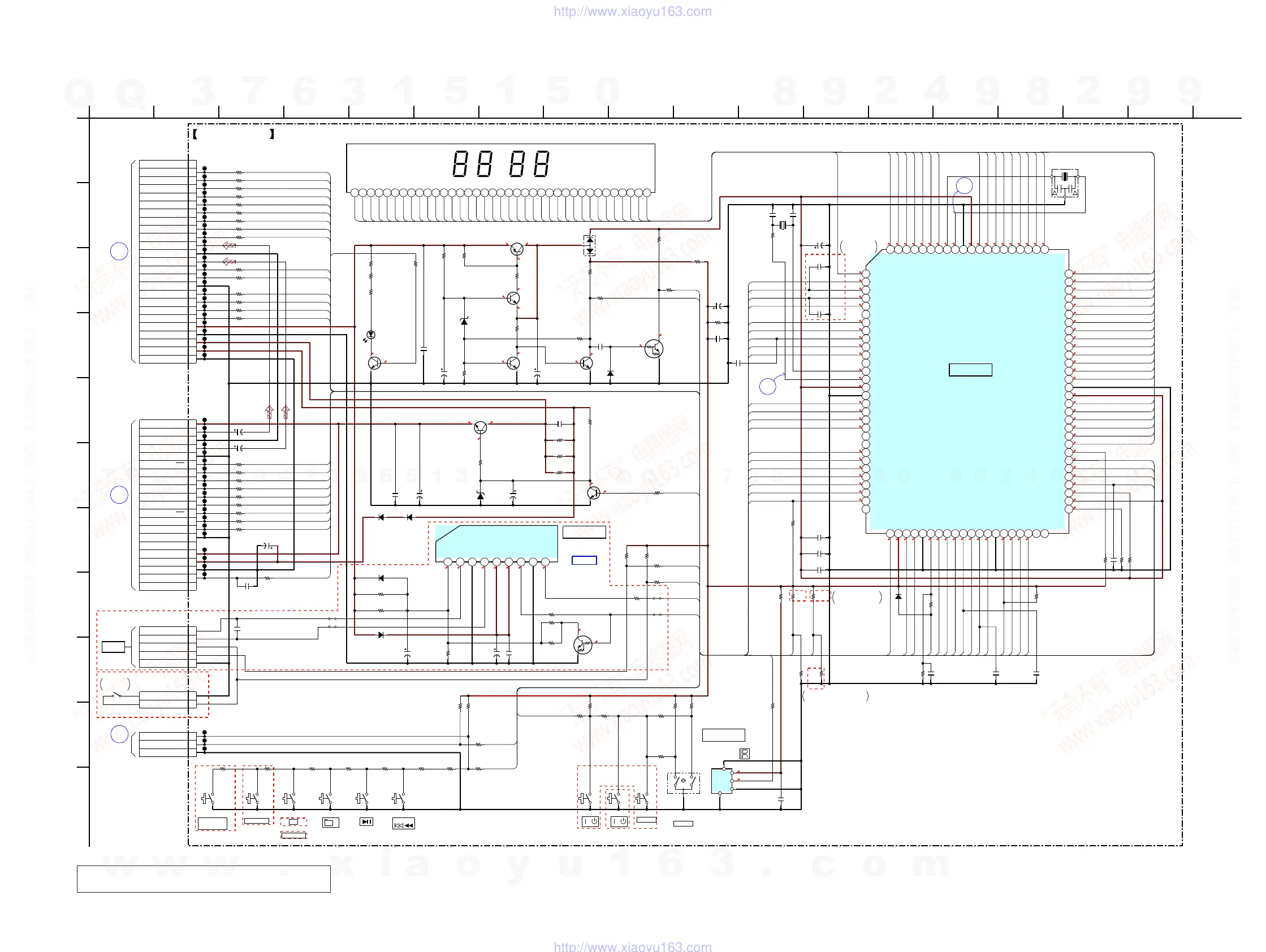Screen dimensions: 1266x952
Task: Click the Zener diode symbol
Action: click(464, 321)
